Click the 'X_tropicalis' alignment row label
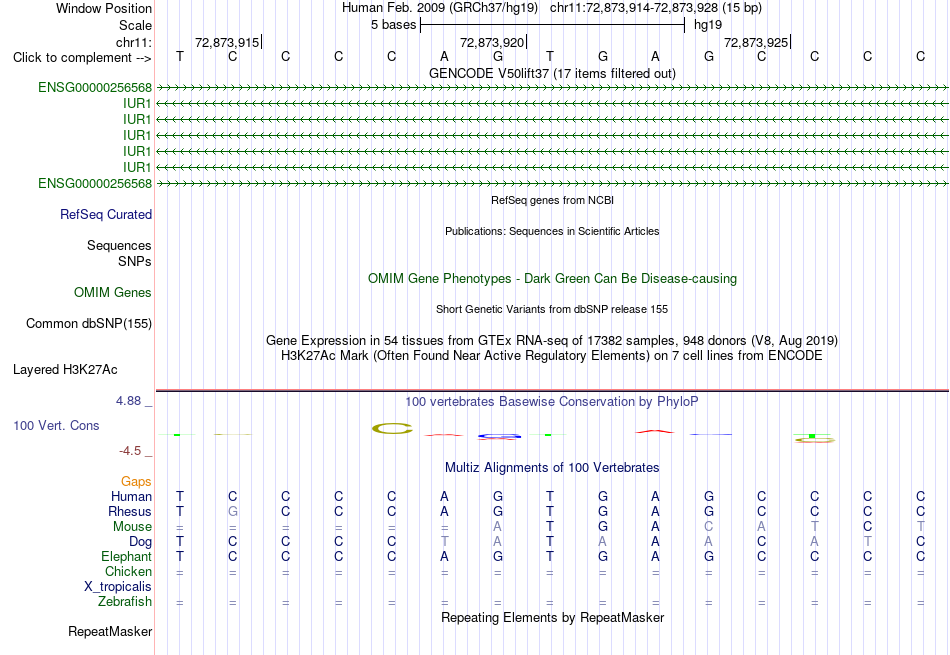 (x=118, y=587)
